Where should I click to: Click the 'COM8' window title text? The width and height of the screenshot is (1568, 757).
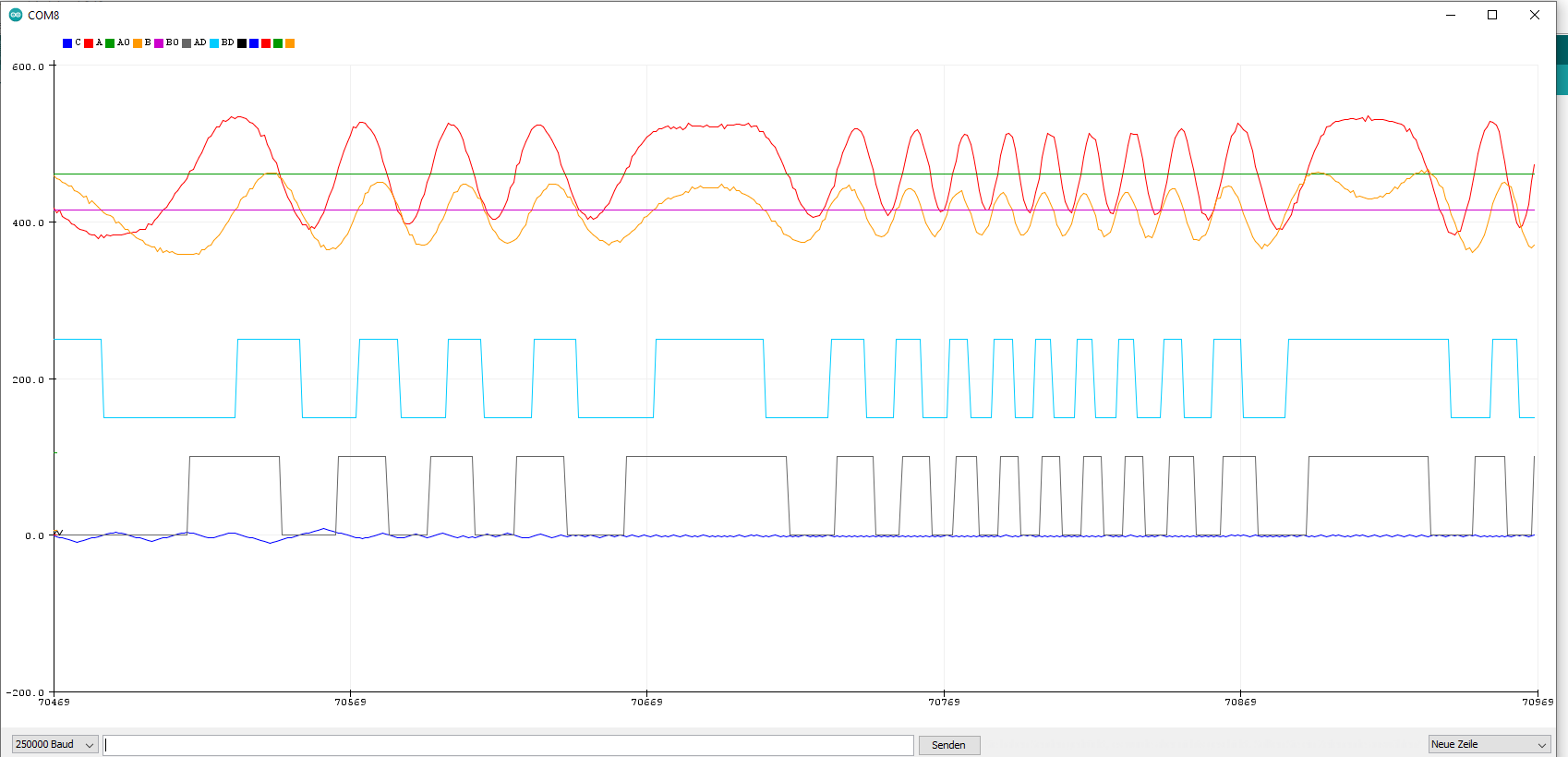coord(43,16)
